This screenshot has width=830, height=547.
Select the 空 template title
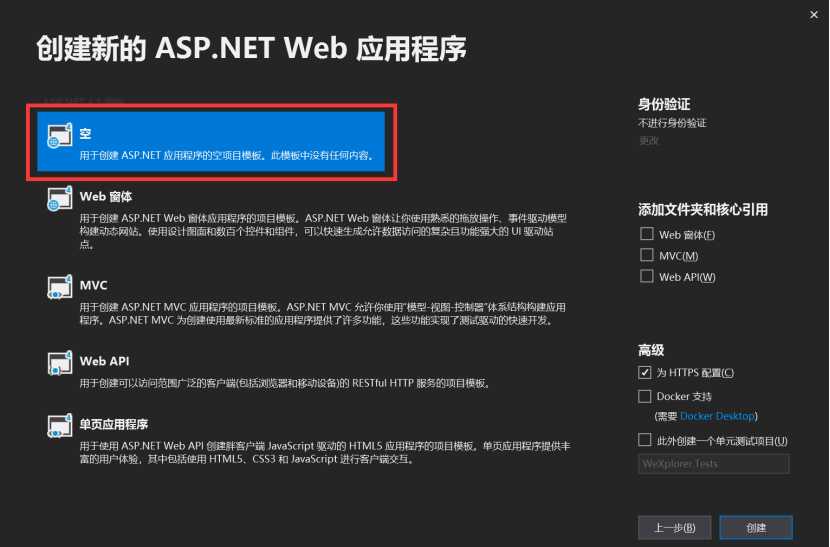pyautogui.click(x=85, y=133)
